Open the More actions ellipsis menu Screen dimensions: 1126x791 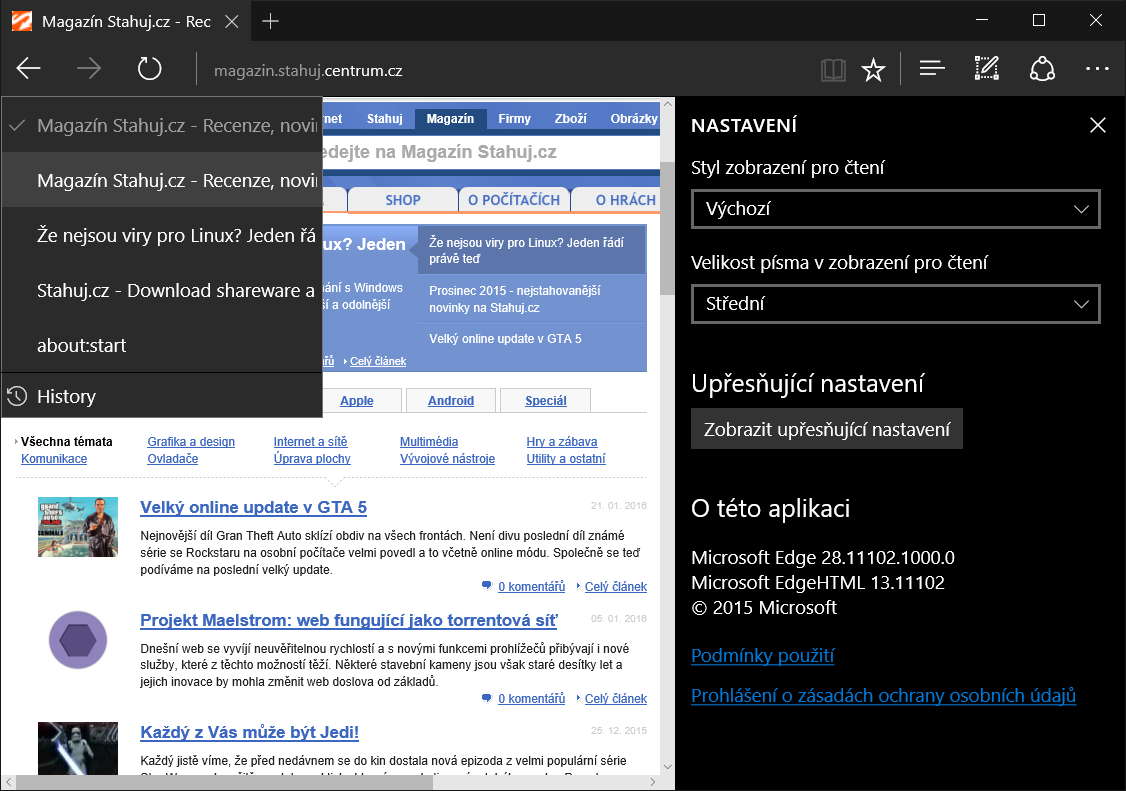coord(1097,69)
